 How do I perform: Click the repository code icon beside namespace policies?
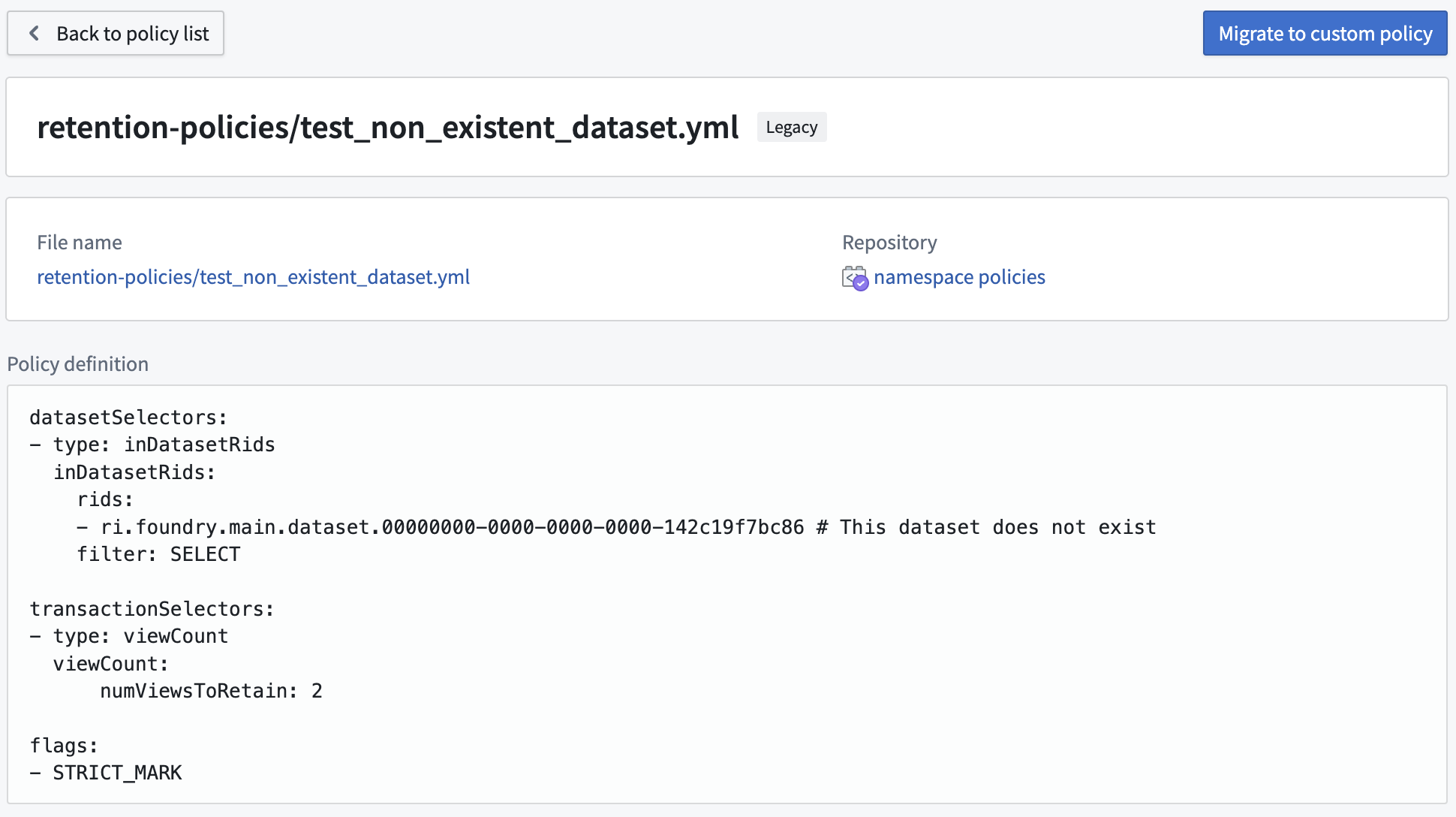point(855,278)
